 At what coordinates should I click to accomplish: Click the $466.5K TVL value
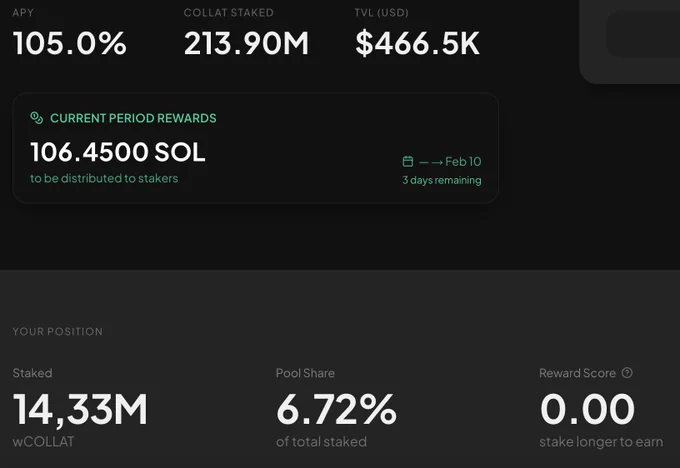click(417, 43)
